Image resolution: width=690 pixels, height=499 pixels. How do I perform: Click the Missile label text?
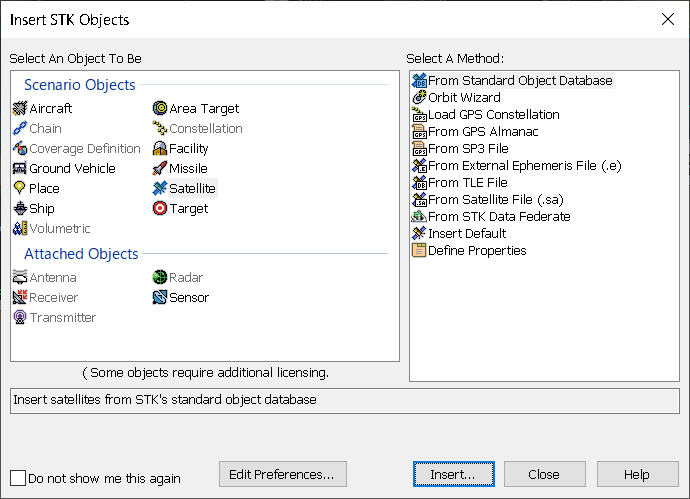188,169
